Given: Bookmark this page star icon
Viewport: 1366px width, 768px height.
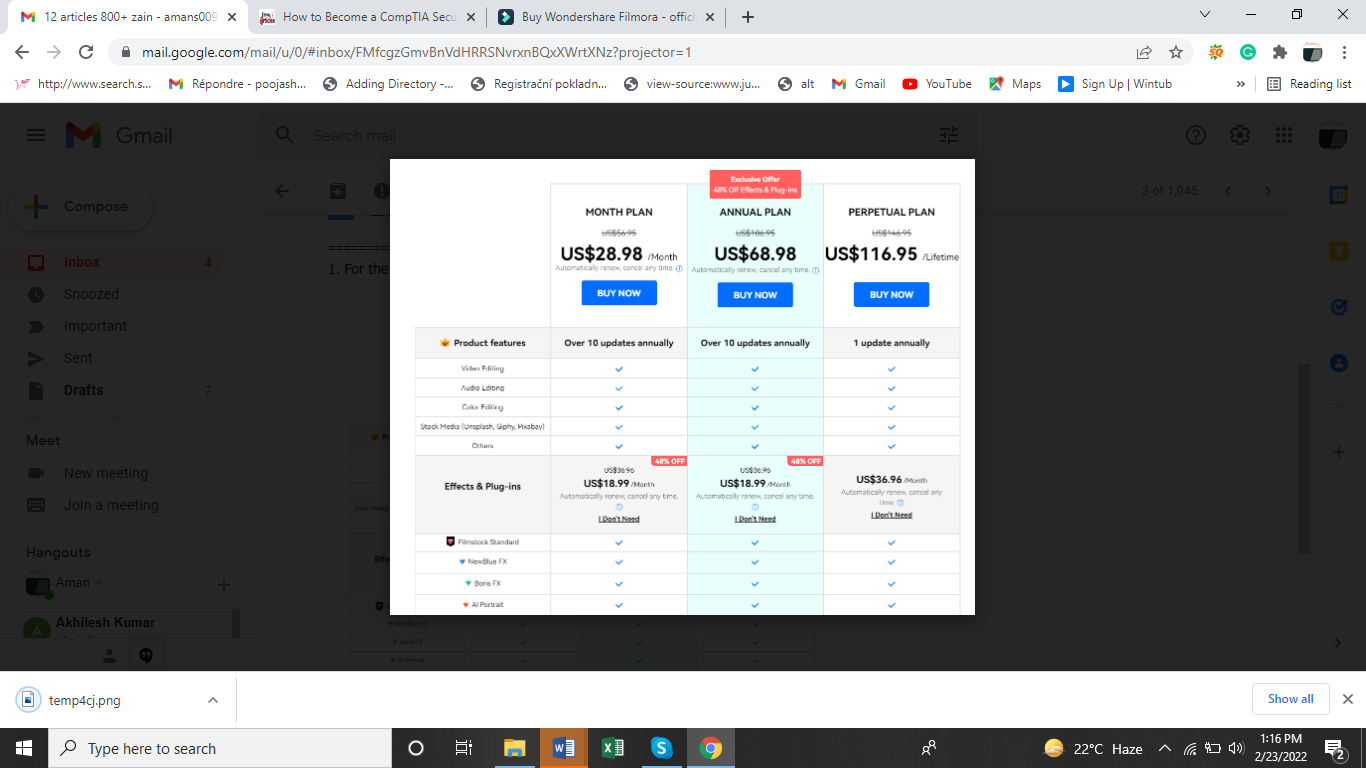Looking at the screenshot, I should (x=1176, y=52).
